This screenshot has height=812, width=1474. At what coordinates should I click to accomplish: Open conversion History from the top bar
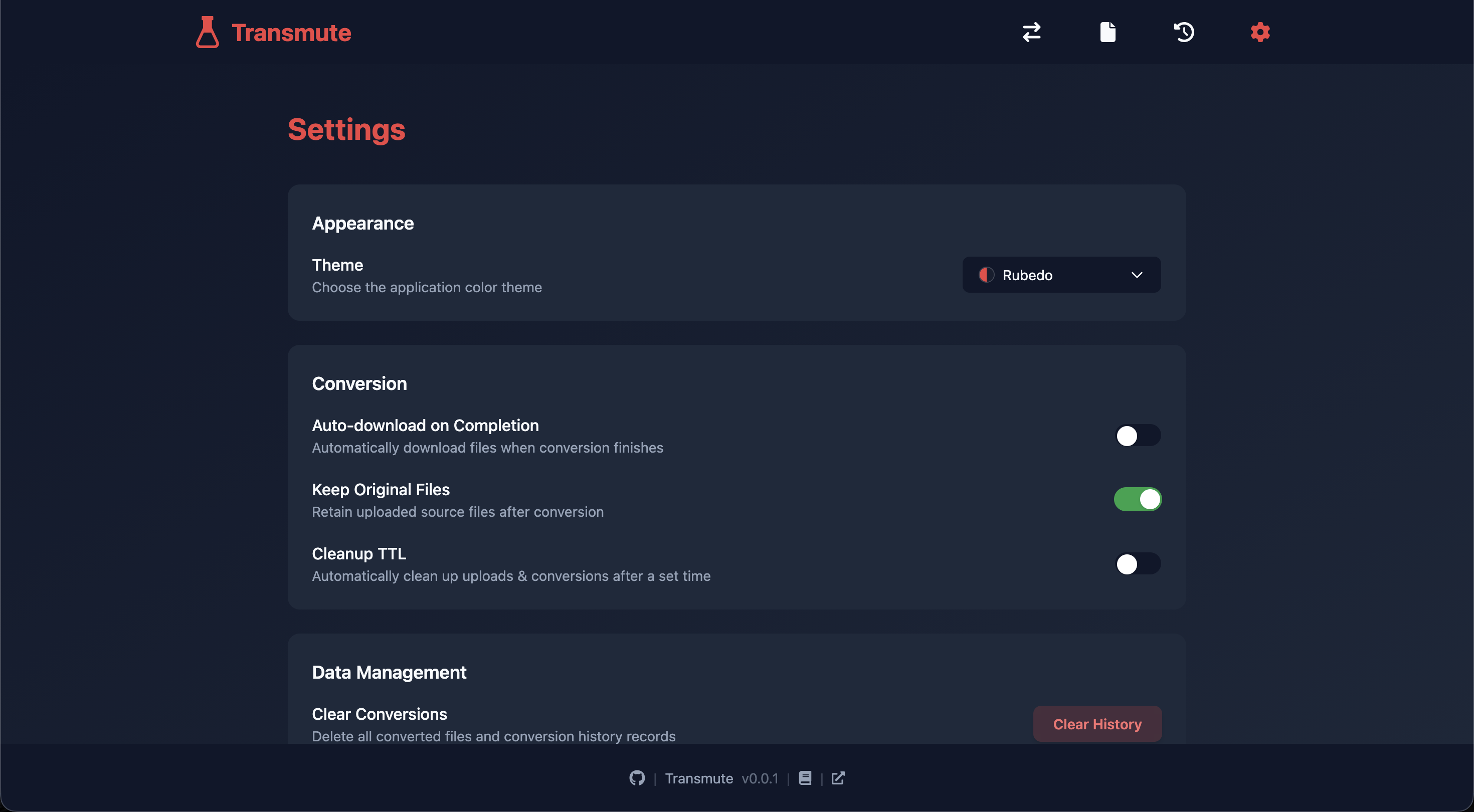tap(1184, 33)
